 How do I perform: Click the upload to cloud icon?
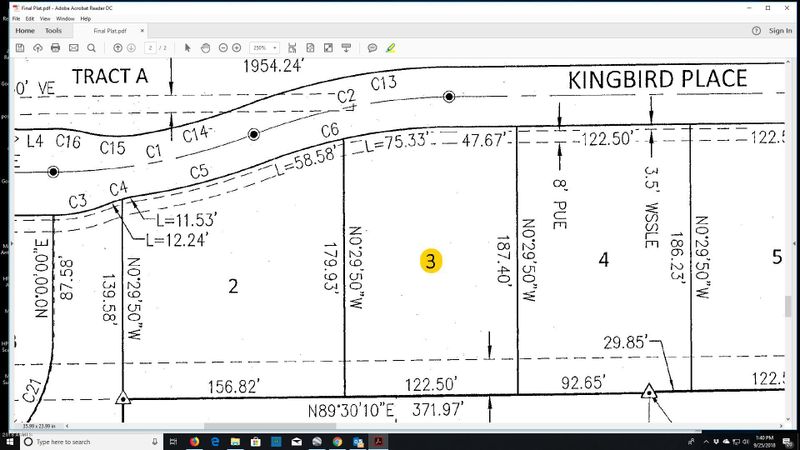pyautogui.click(x=38, y=48)
